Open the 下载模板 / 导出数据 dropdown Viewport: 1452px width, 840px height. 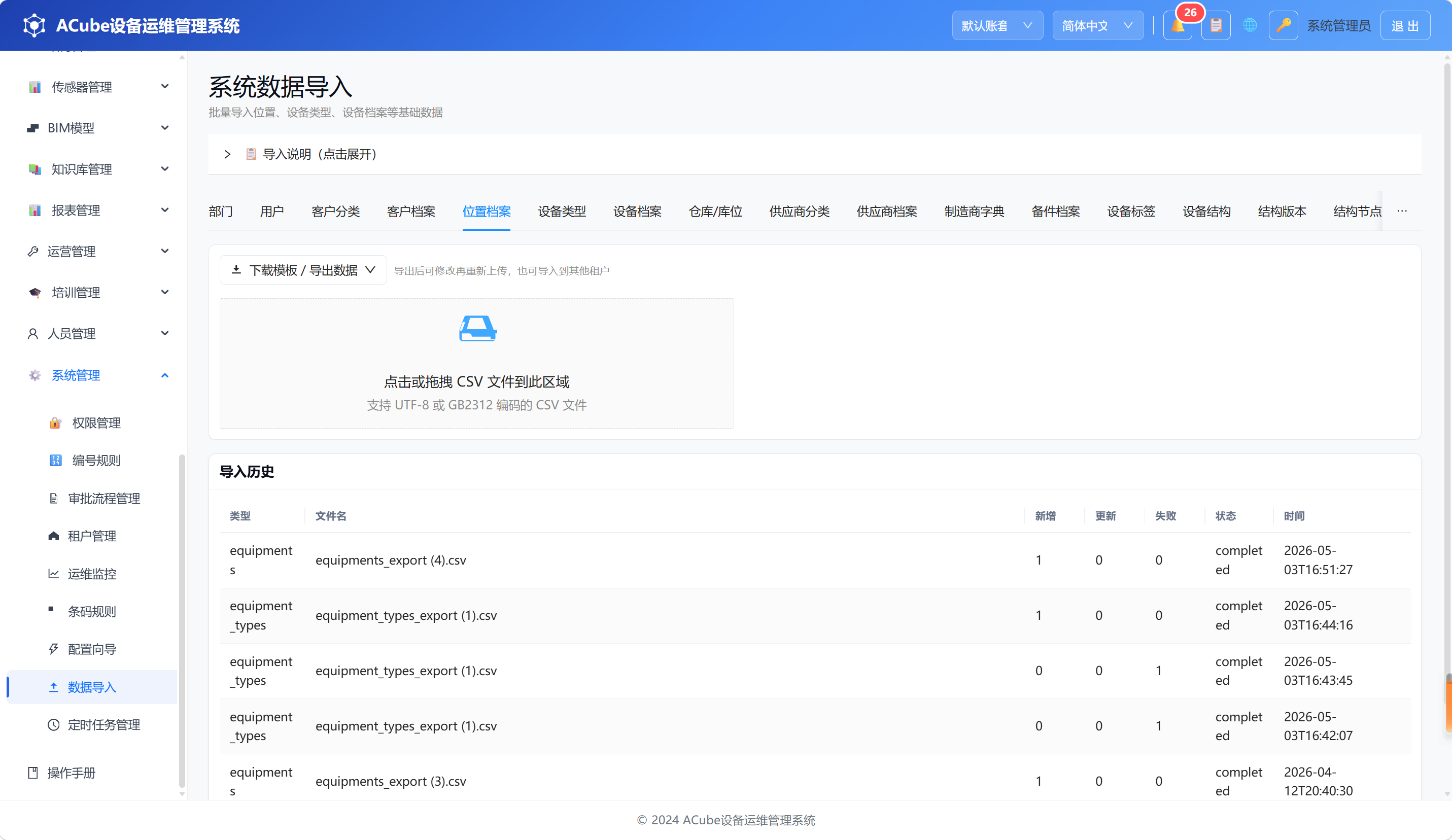(x=303, y=270)
